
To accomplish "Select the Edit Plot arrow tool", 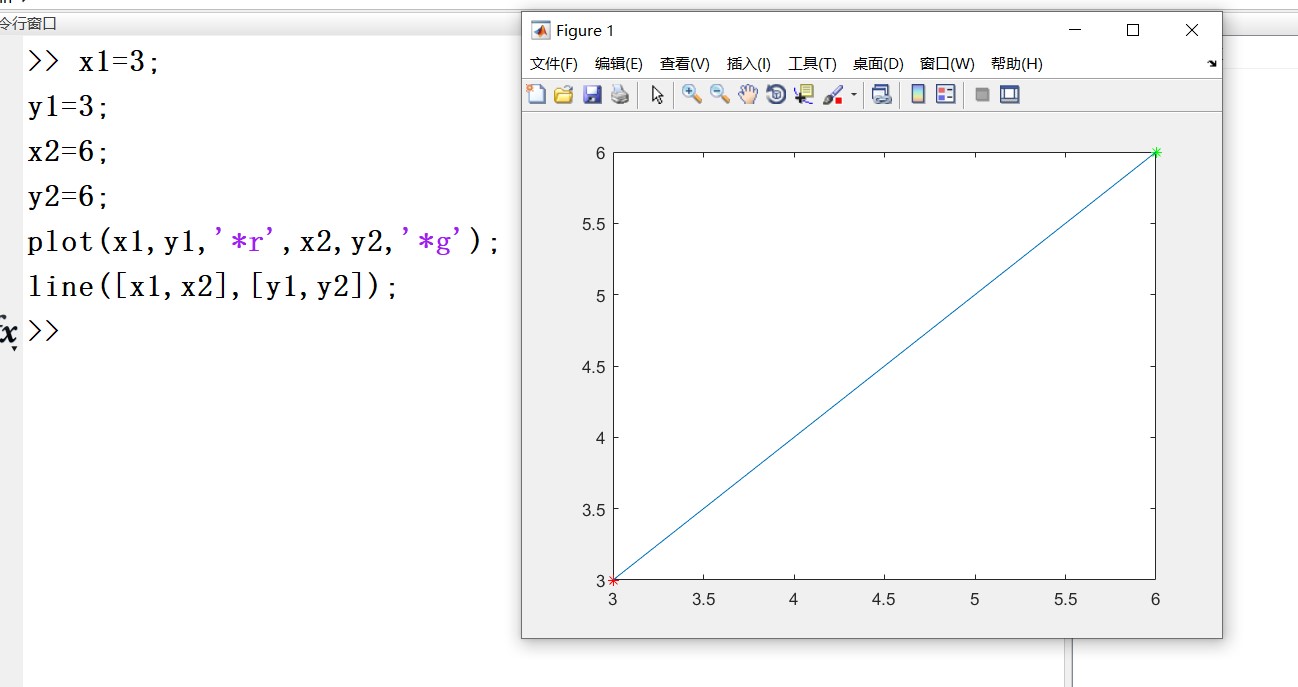I will coord(657,95).
